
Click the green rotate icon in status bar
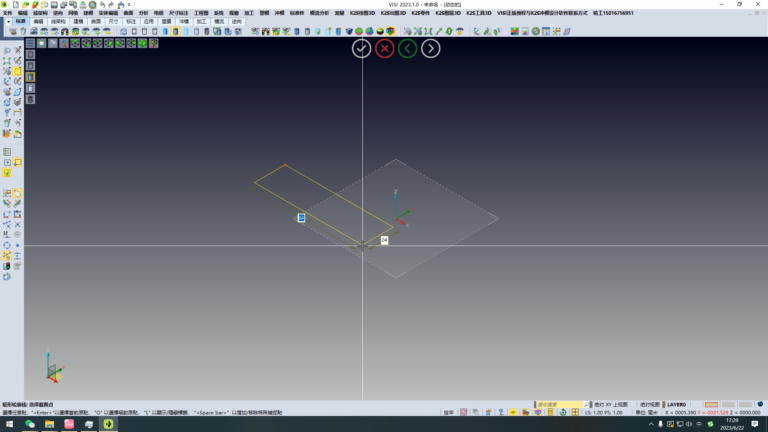tap(563, 412)
